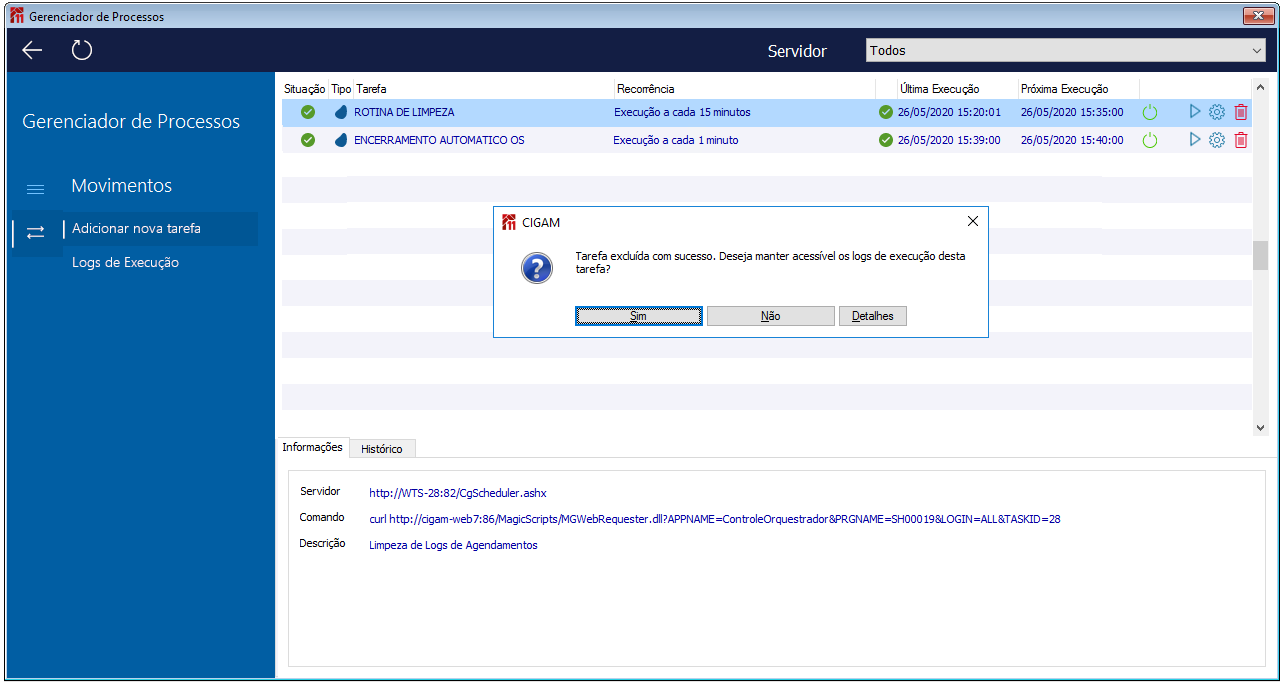The image size is (1283, 683).
Task: Run the ROTINA DE LIMPEZA task now
Action: [x=1194, y=112]
